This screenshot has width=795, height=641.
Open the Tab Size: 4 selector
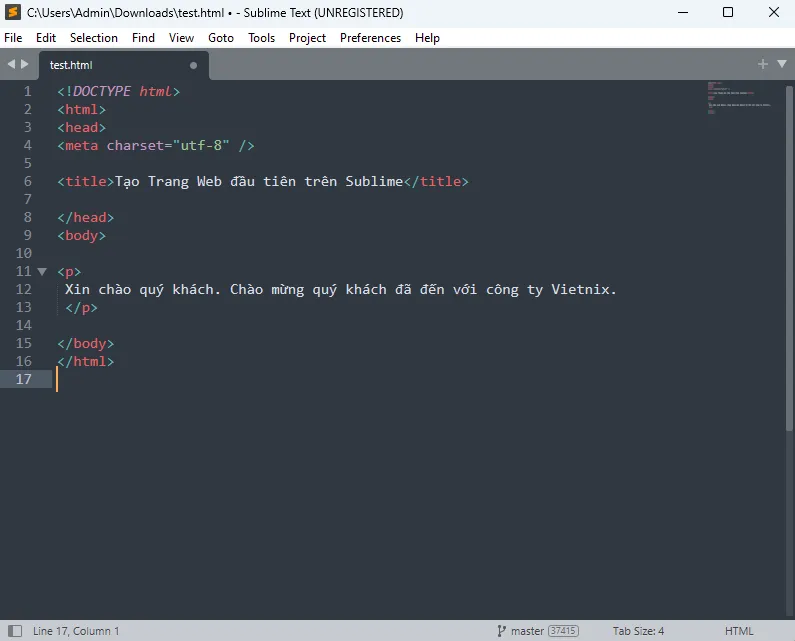638,631
